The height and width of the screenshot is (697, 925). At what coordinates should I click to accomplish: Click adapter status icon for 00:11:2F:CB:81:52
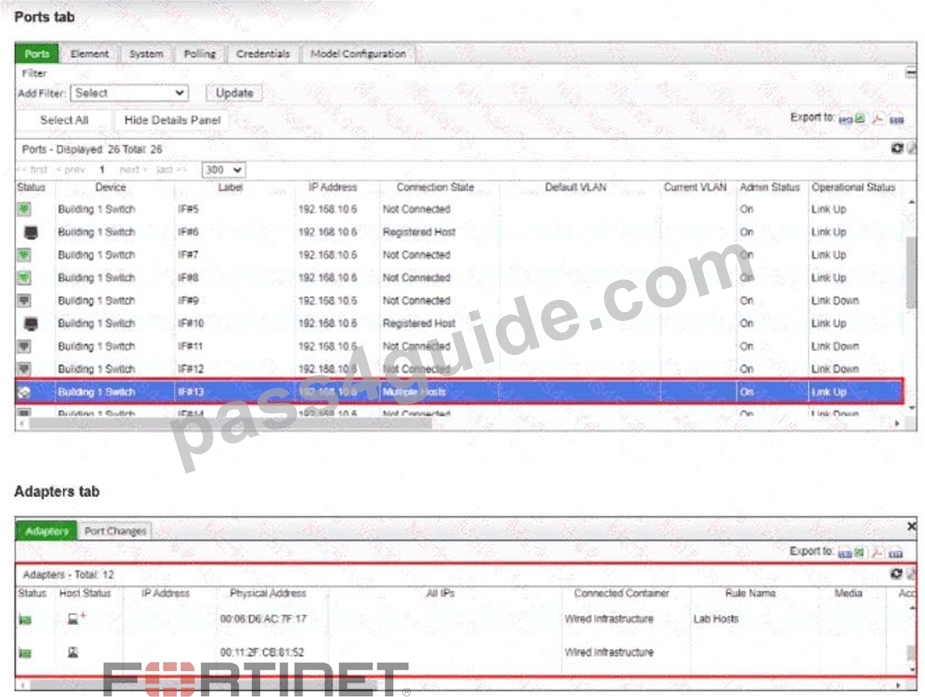click(25, 653)
